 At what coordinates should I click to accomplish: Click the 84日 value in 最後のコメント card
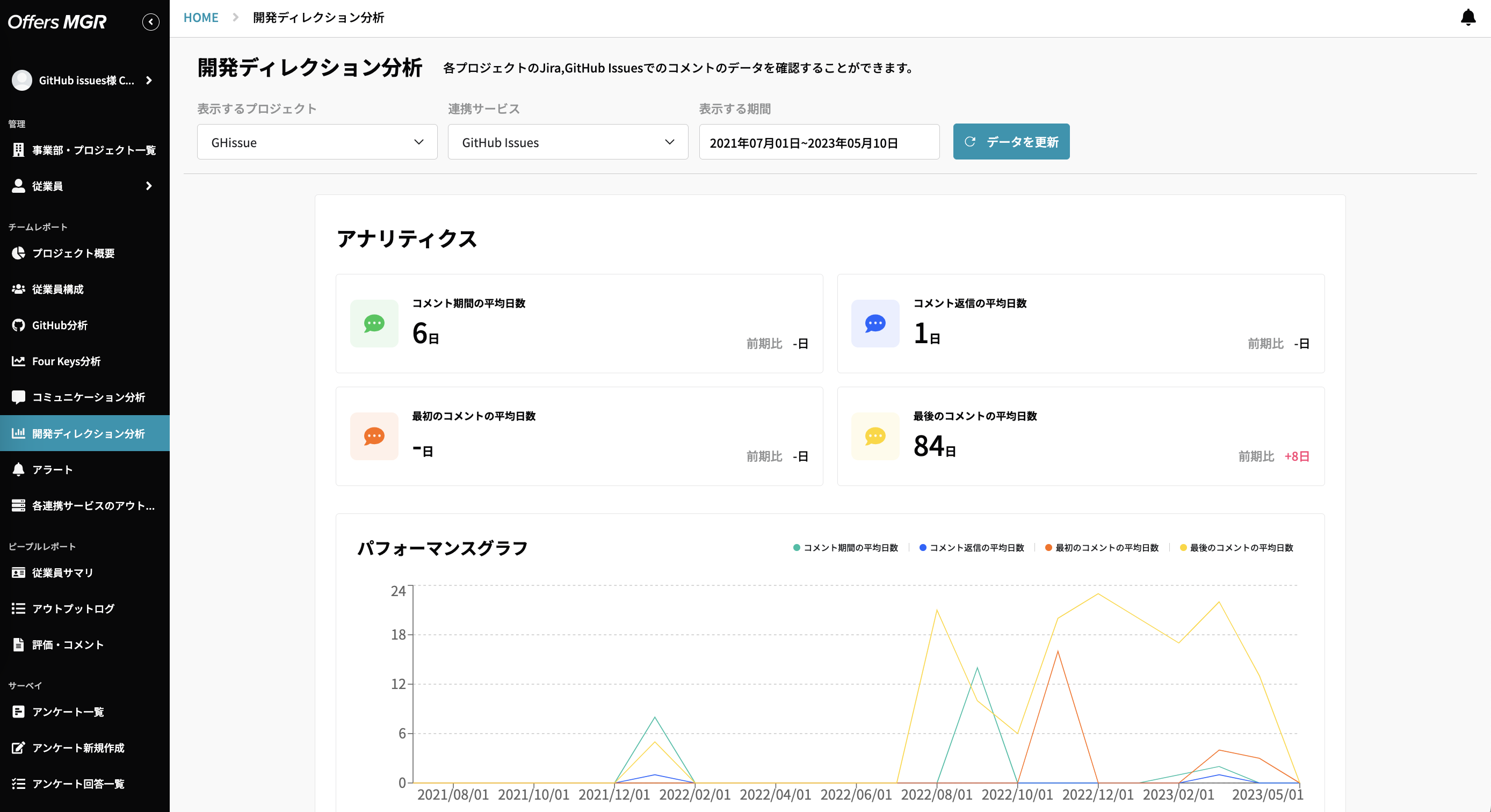[934, 446]
